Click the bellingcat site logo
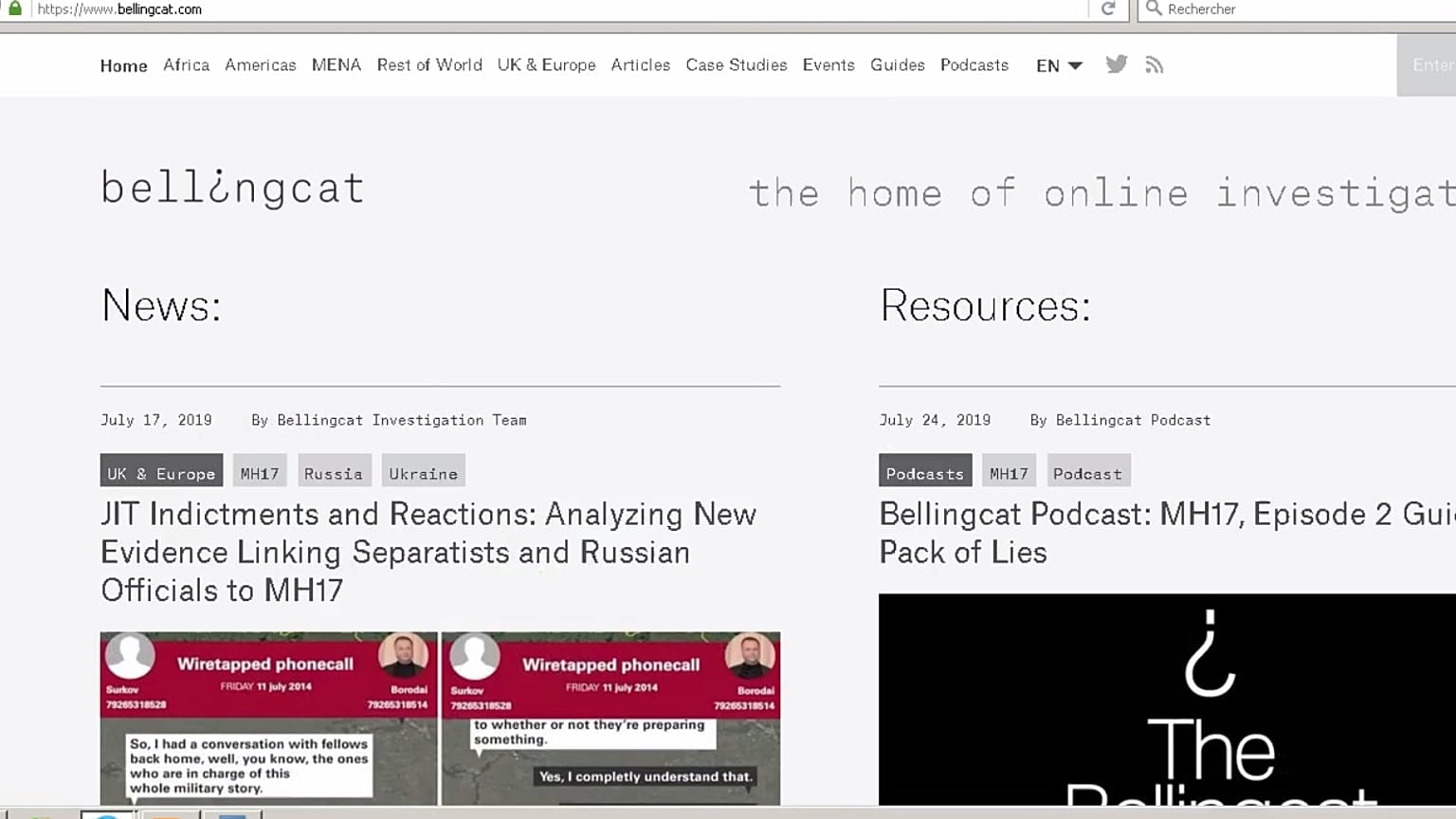Viewport: 1456px width, 819px height. [232, 188]
